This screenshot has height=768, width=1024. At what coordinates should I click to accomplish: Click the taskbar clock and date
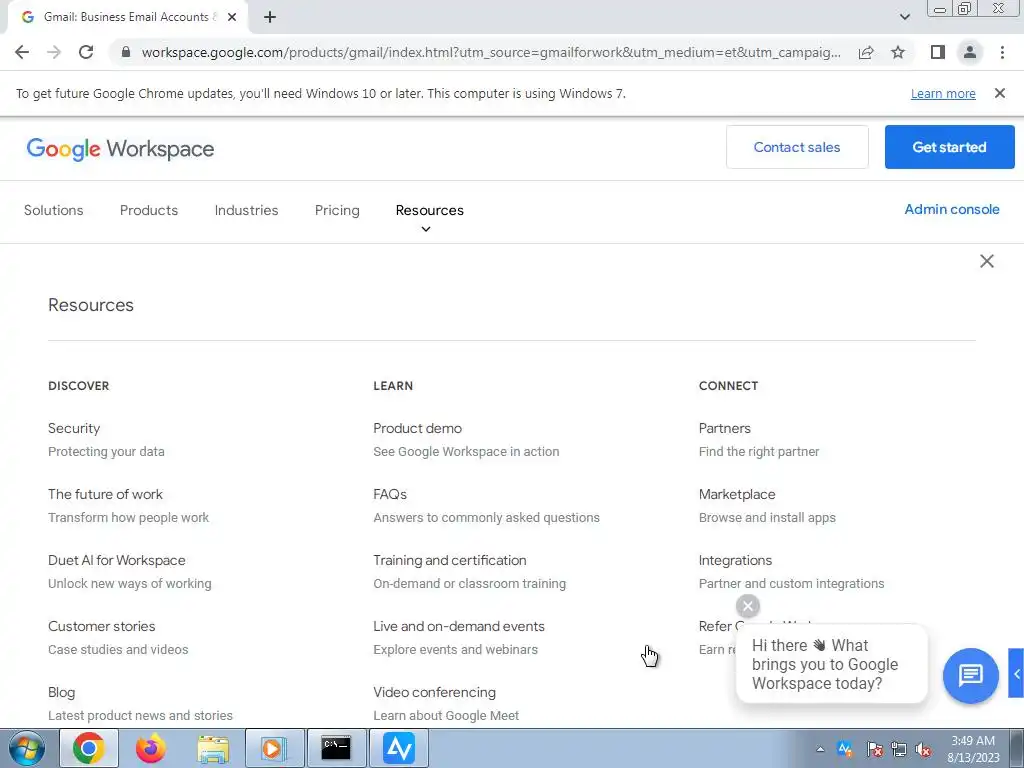click(x=973, y=749)
